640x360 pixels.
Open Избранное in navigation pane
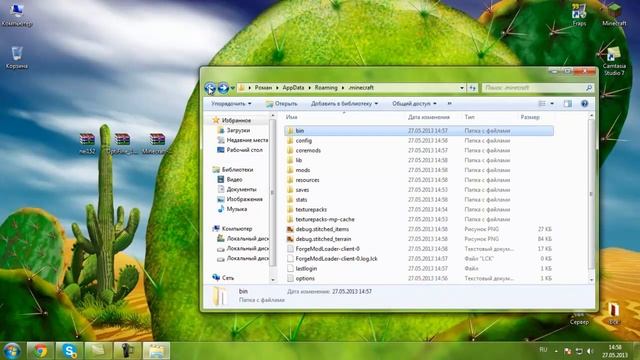[236, 120]
